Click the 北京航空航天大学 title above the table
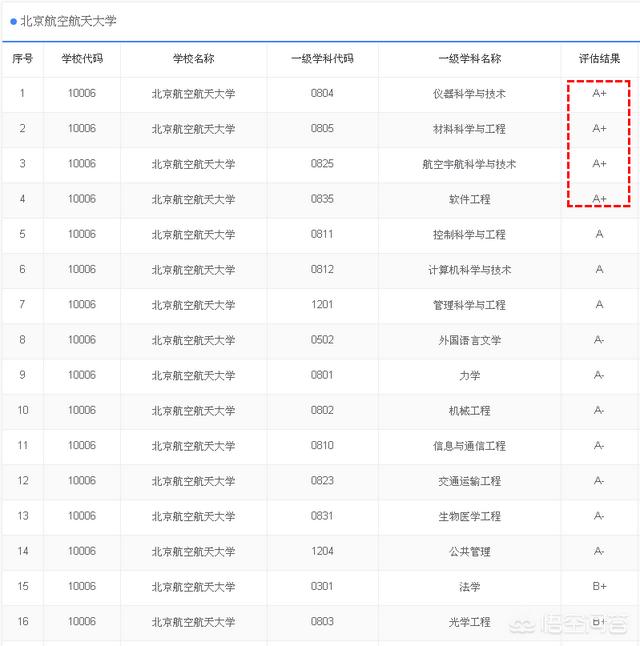Screen dimensions: 640x646 [68, 21]
